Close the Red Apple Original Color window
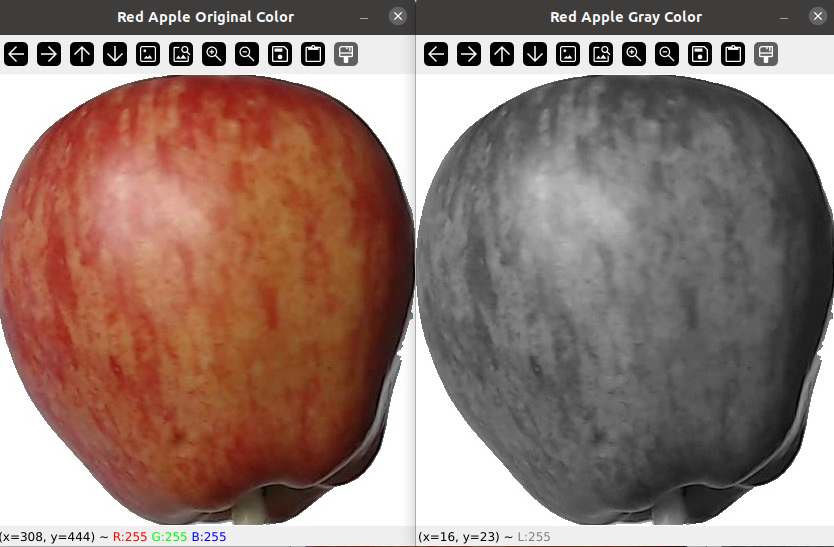This screenshot has height=547, width=834. pos(398,16)
